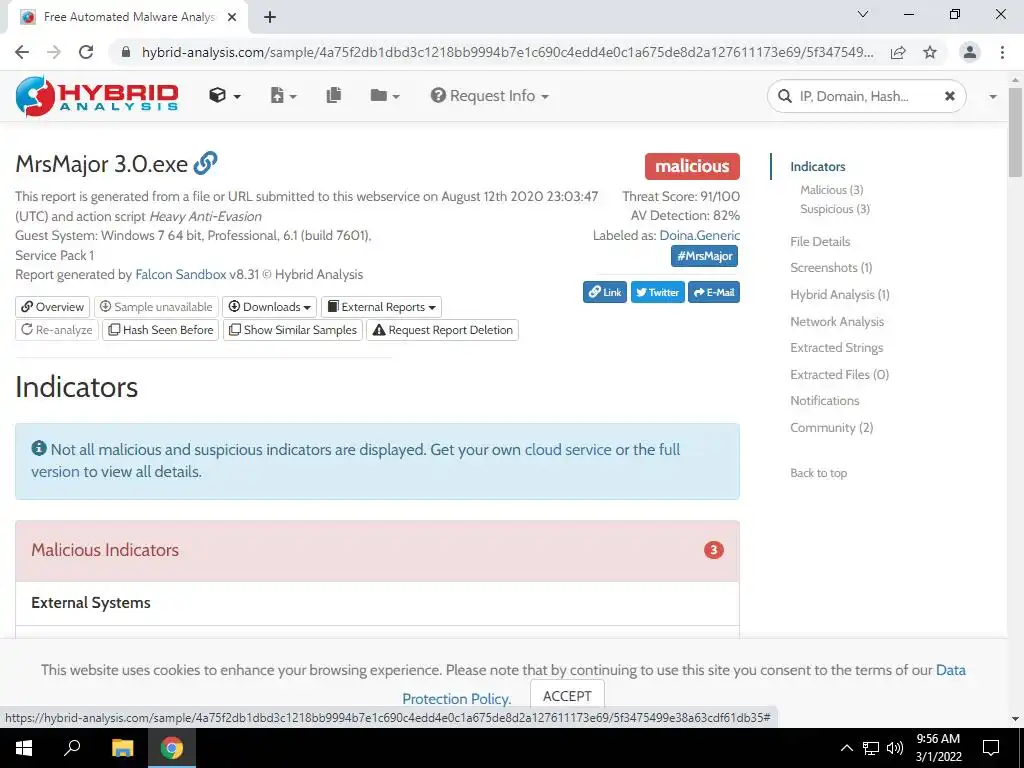Share report via Twitter button
Image resolution: width=1024 pixels, height=768 pixels.
(x=658, y=292)
